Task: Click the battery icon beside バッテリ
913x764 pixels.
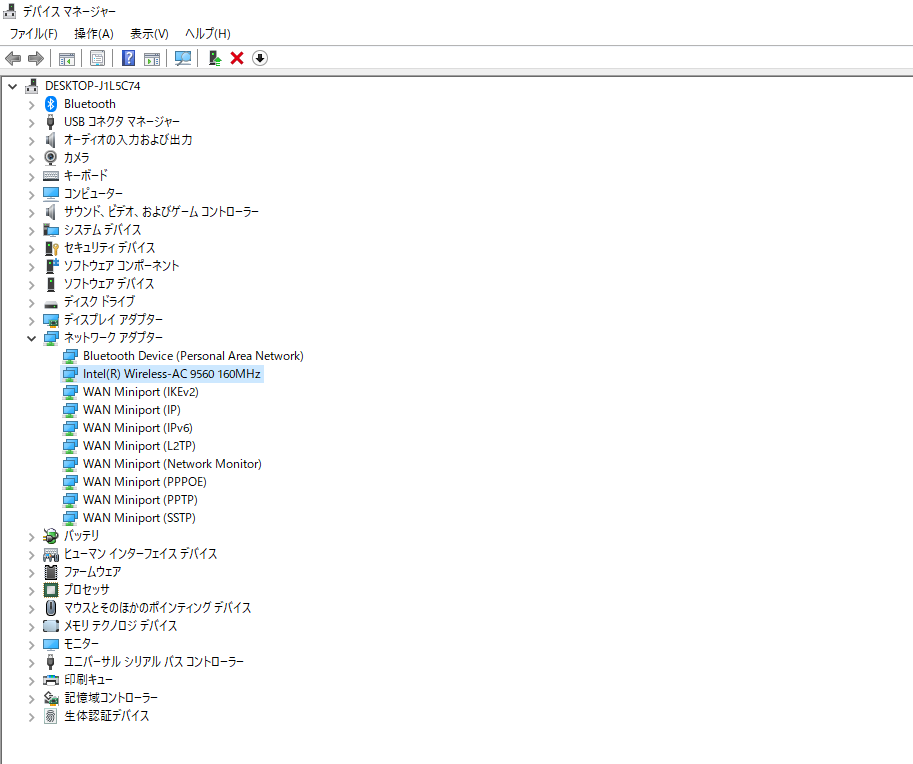Action: coord(51,536)
